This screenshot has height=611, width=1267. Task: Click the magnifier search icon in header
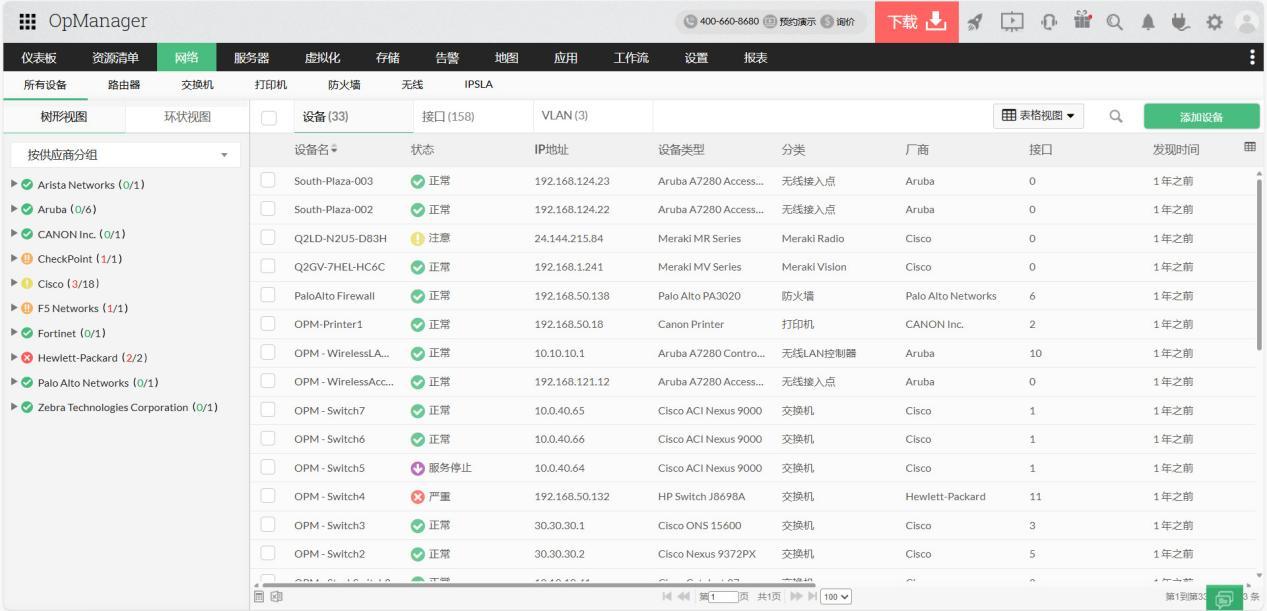(1114, 22)
